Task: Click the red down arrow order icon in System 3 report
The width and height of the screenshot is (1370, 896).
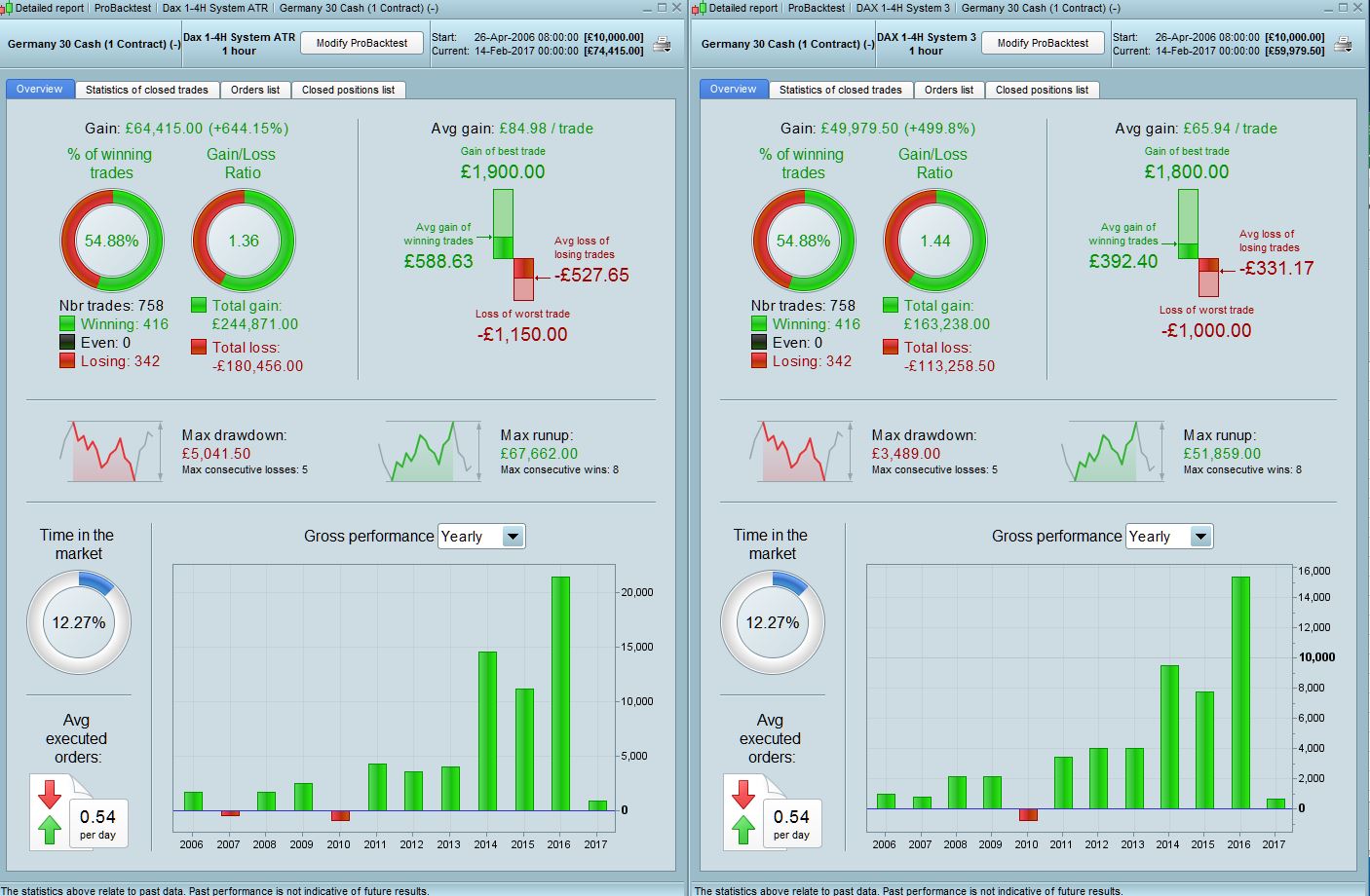Action: tap(743, 794)
